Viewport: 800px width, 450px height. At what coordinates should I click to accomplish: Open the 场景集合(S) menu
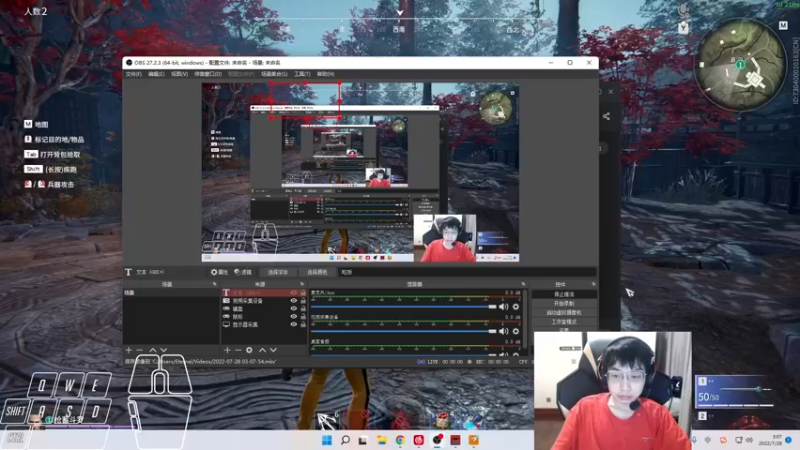click(x=274, y=74)
